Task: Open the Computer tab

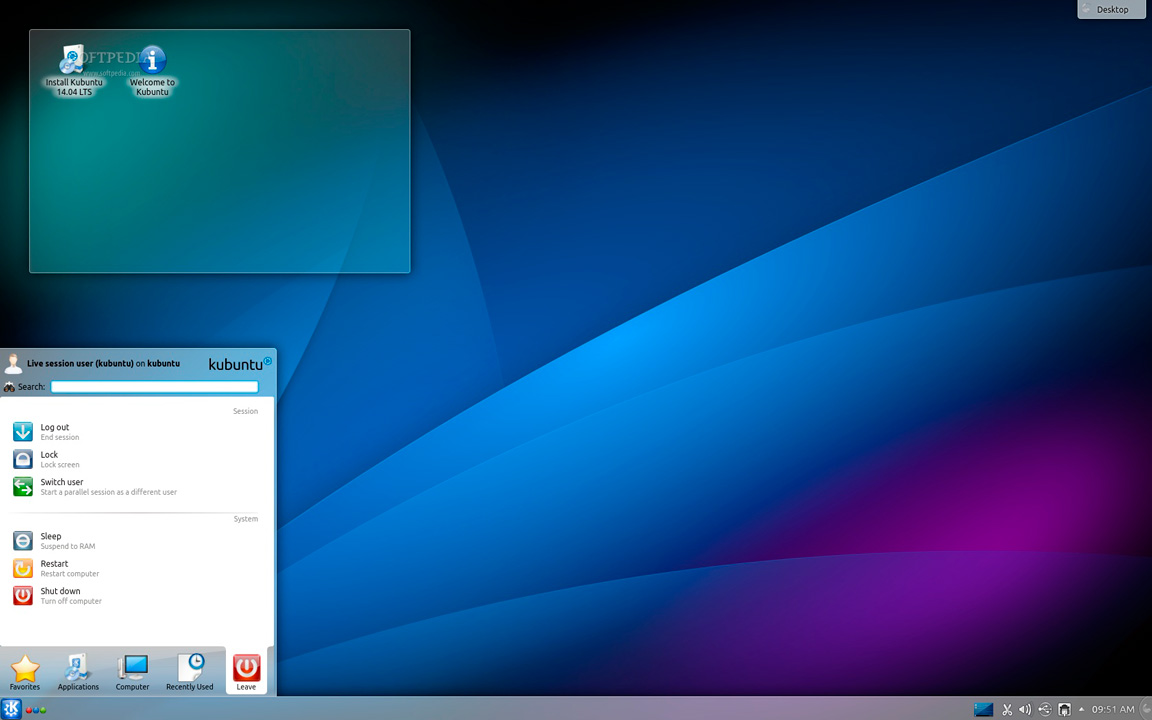Action: (132, 673)
